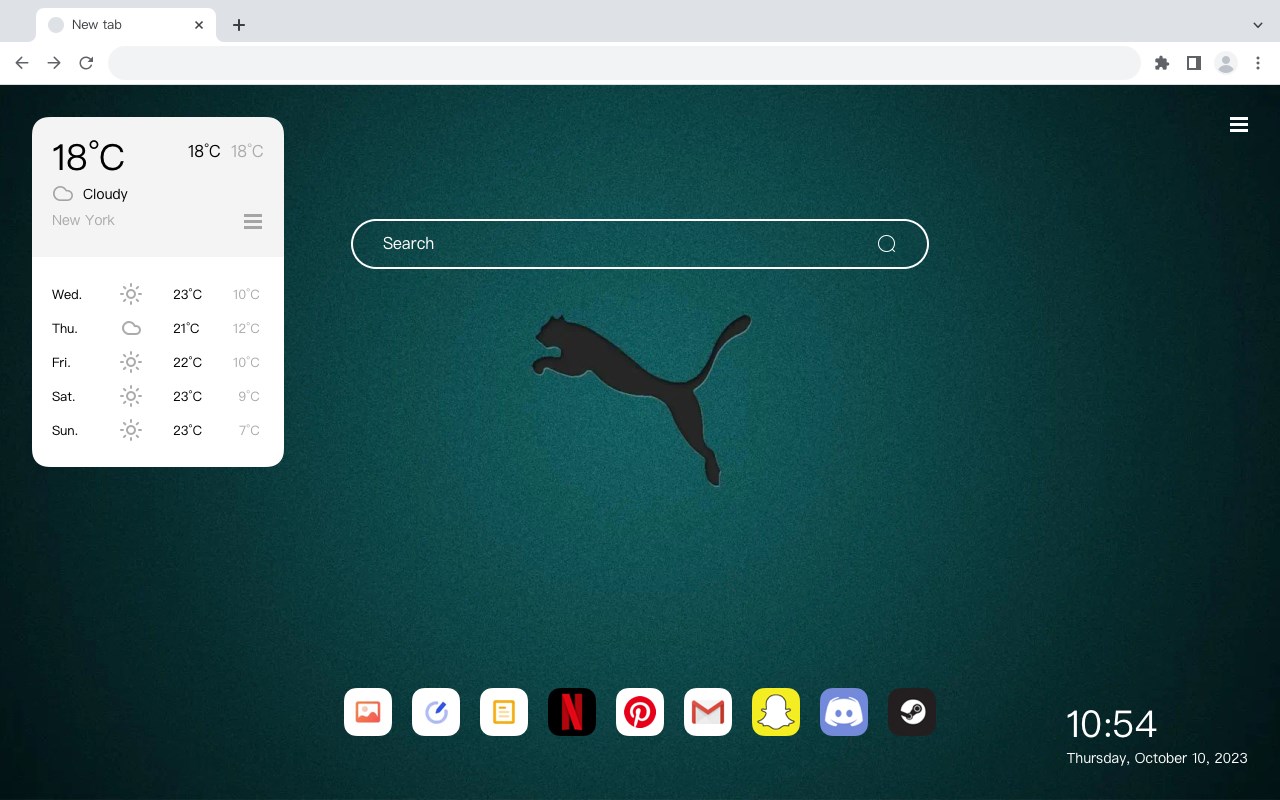Viewport: 1280px width, 800px height.
Task: Click Fri. high temperature 22°C
Action: pyautogui.click(x=187, y=363)
